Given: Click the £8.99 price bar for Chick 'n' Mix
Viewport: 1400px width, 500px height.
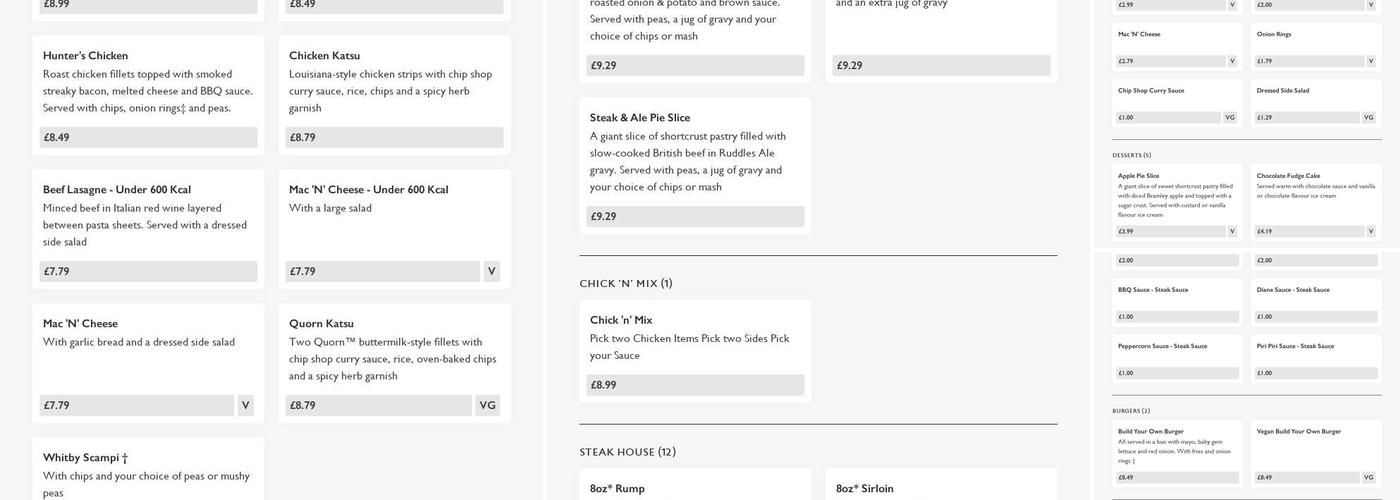Looking at the screenshot, I should coord(695,385).
